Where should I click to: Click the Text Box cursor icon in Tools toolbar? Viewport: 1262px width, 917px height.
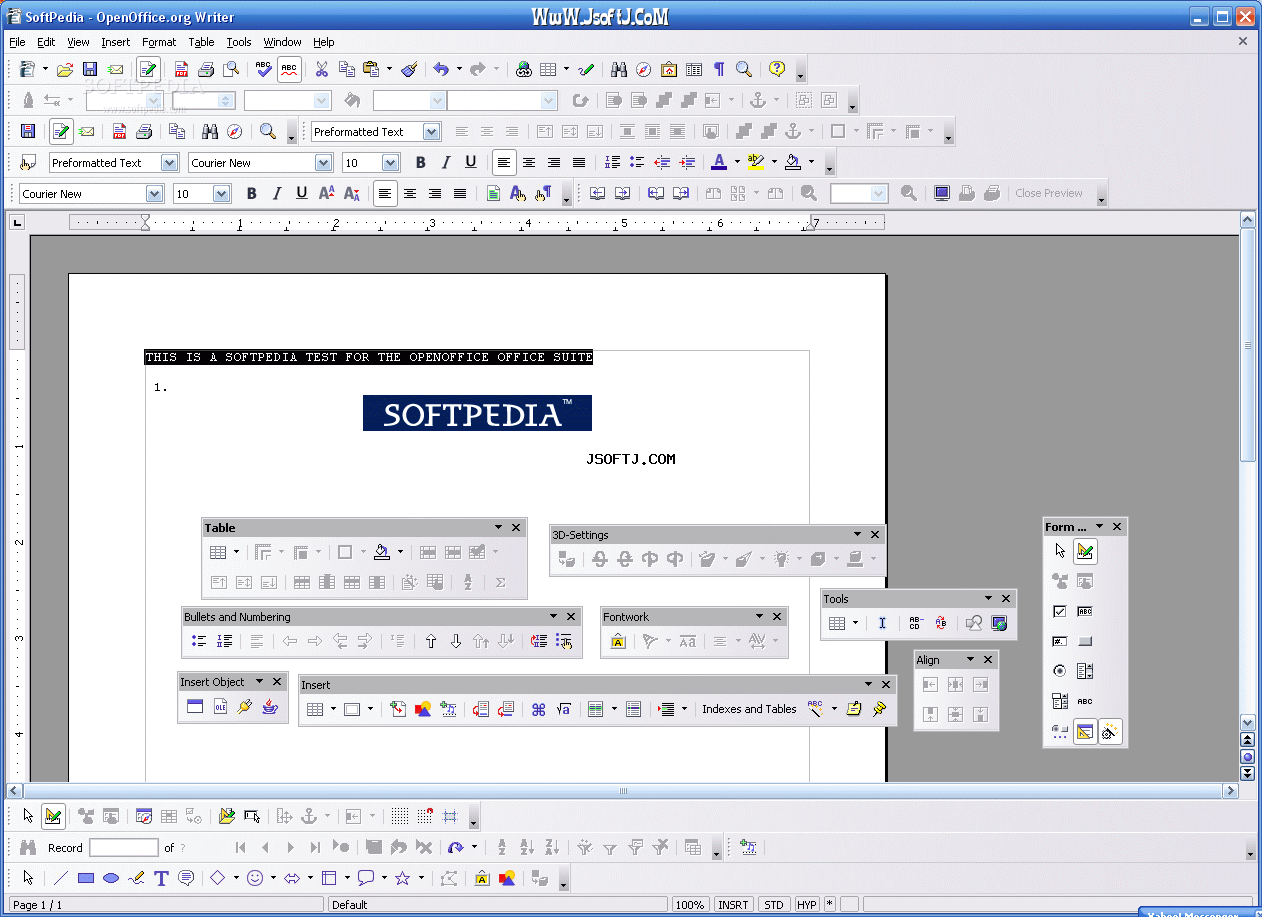(882, 623)
